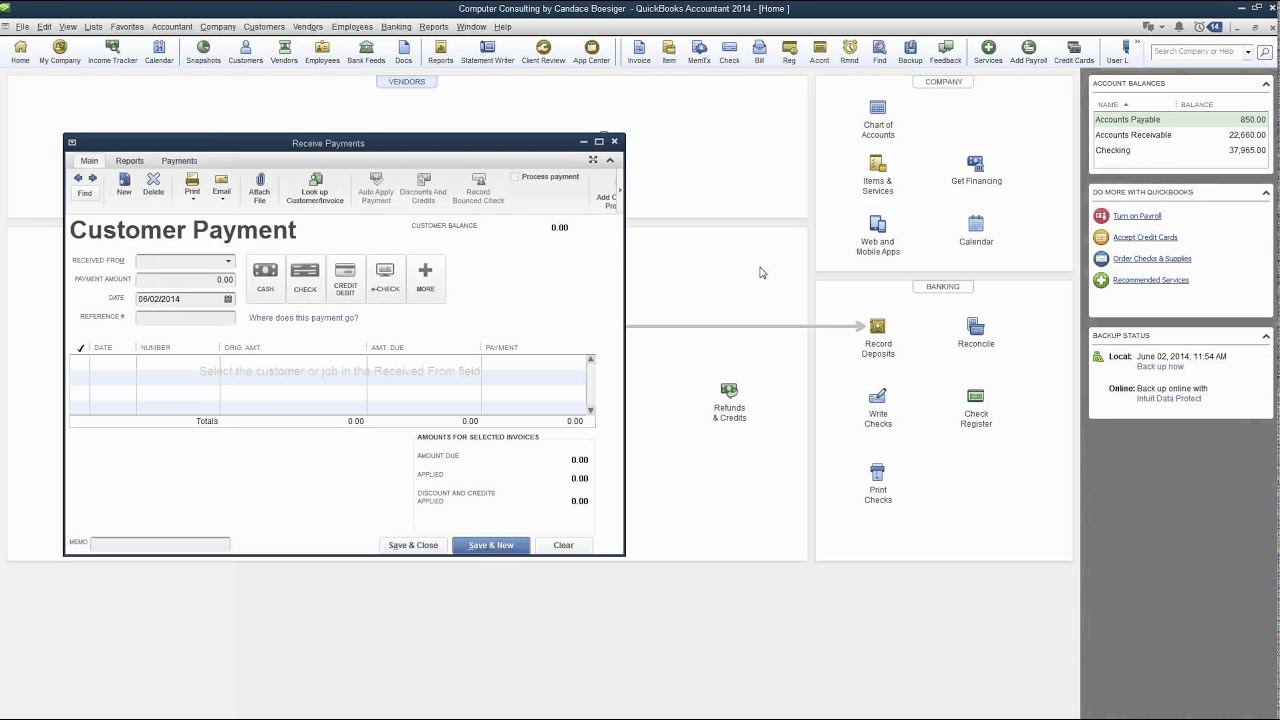
Task: Collapse Do More With QuickBooks panel
Action: click(1266, 192)
